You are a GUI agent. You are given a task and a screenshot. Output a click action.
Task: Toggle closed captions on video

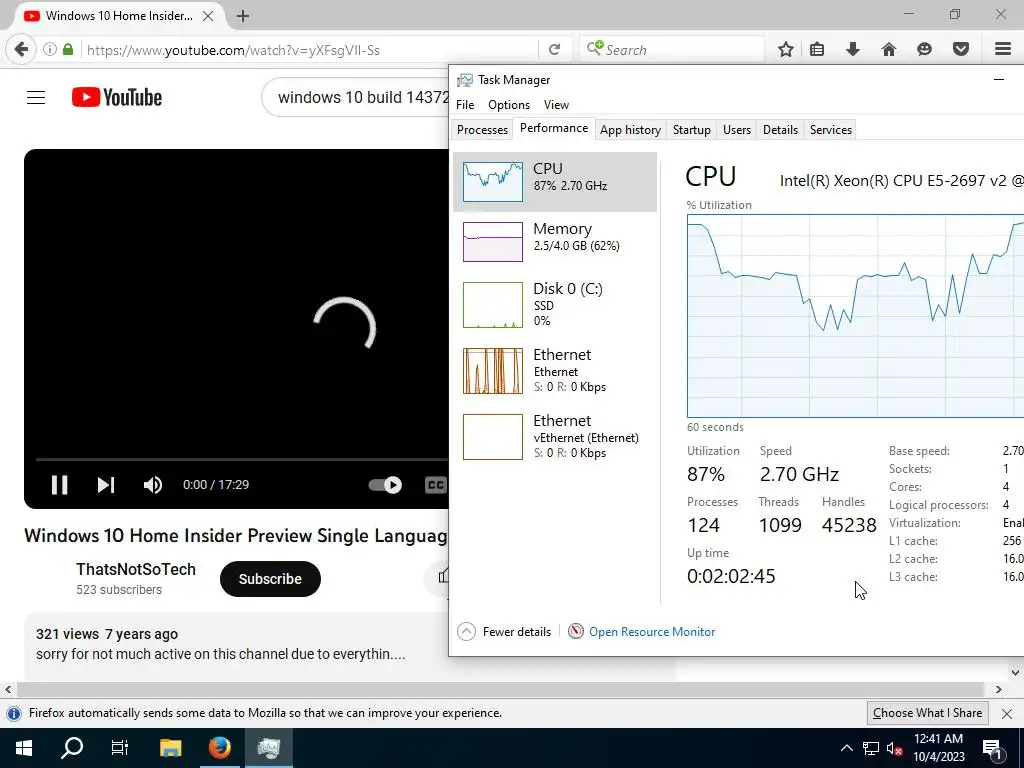pos(436,485)
